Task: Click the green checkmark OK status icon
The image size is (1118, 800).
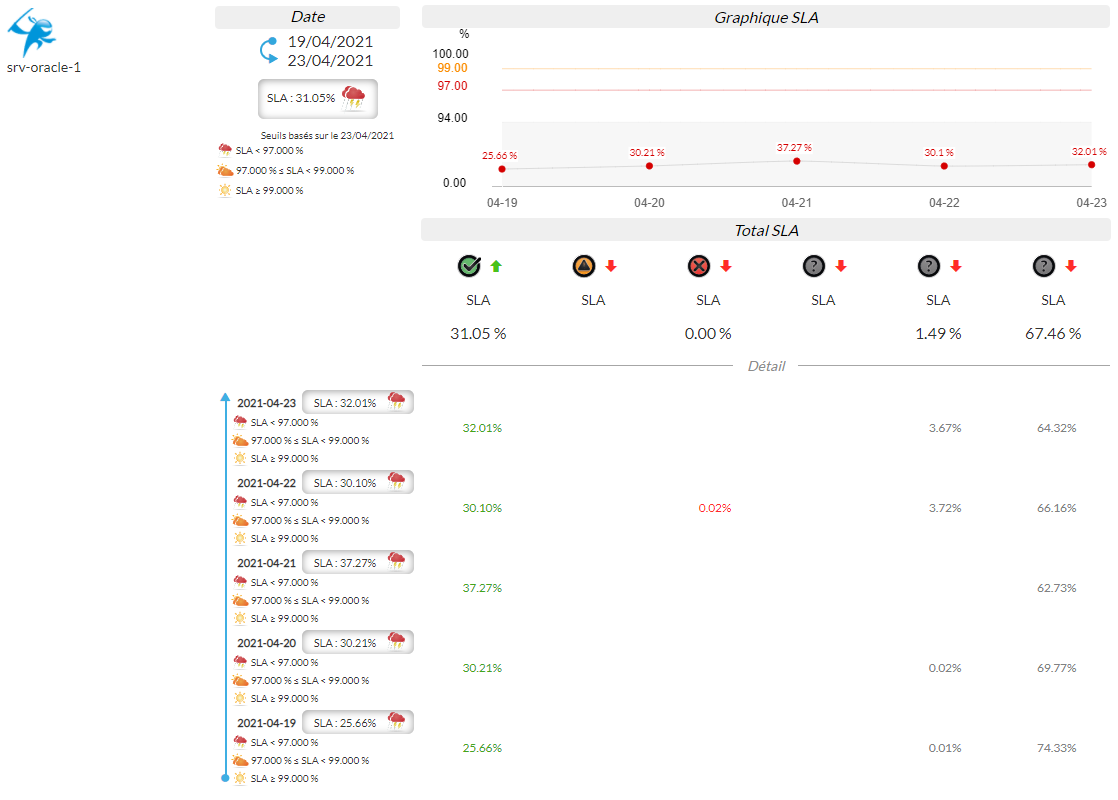Action: (469, 266)
